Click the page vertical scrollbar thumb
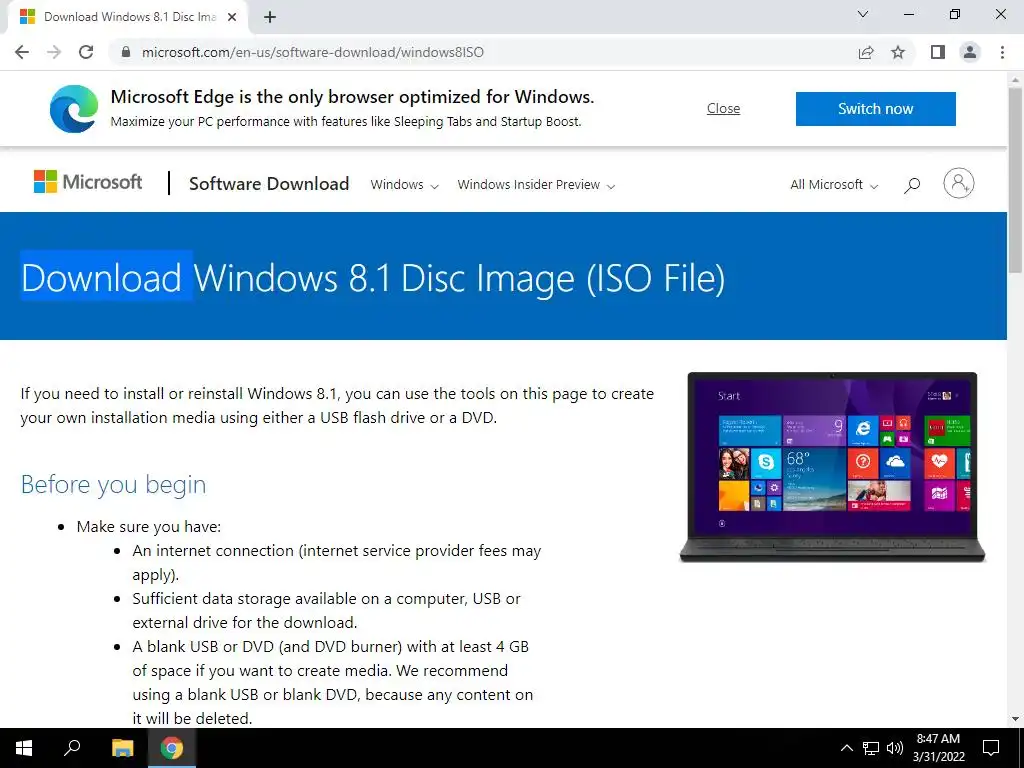 (x=1015, y=180)
